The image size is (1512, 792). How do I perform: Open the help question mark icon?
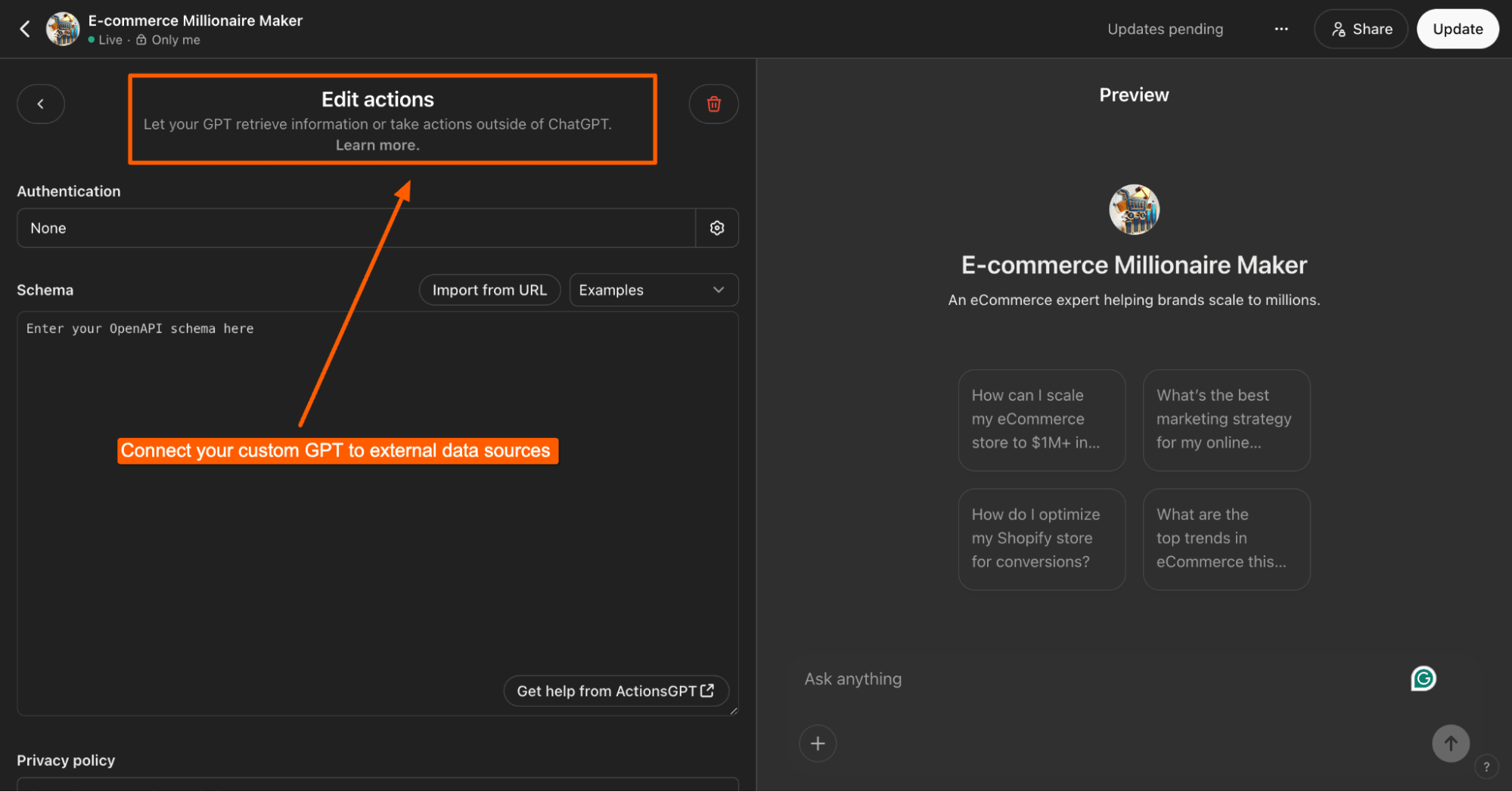pyautogui.click(x=1486, y=767)
